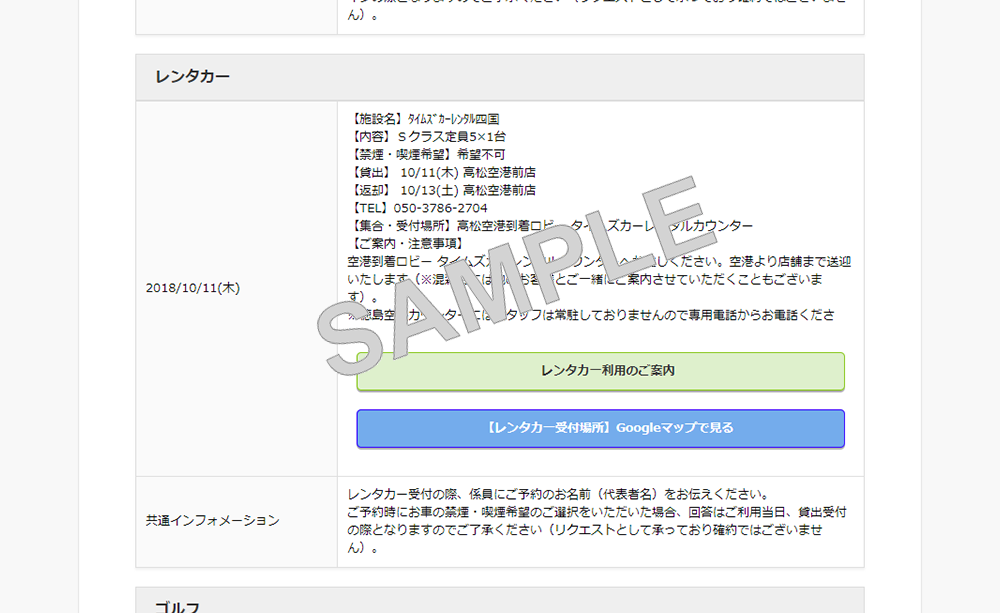Click the 共通インフォメーション label cell
1000x613 pixels.
click(x=212, y=521)
